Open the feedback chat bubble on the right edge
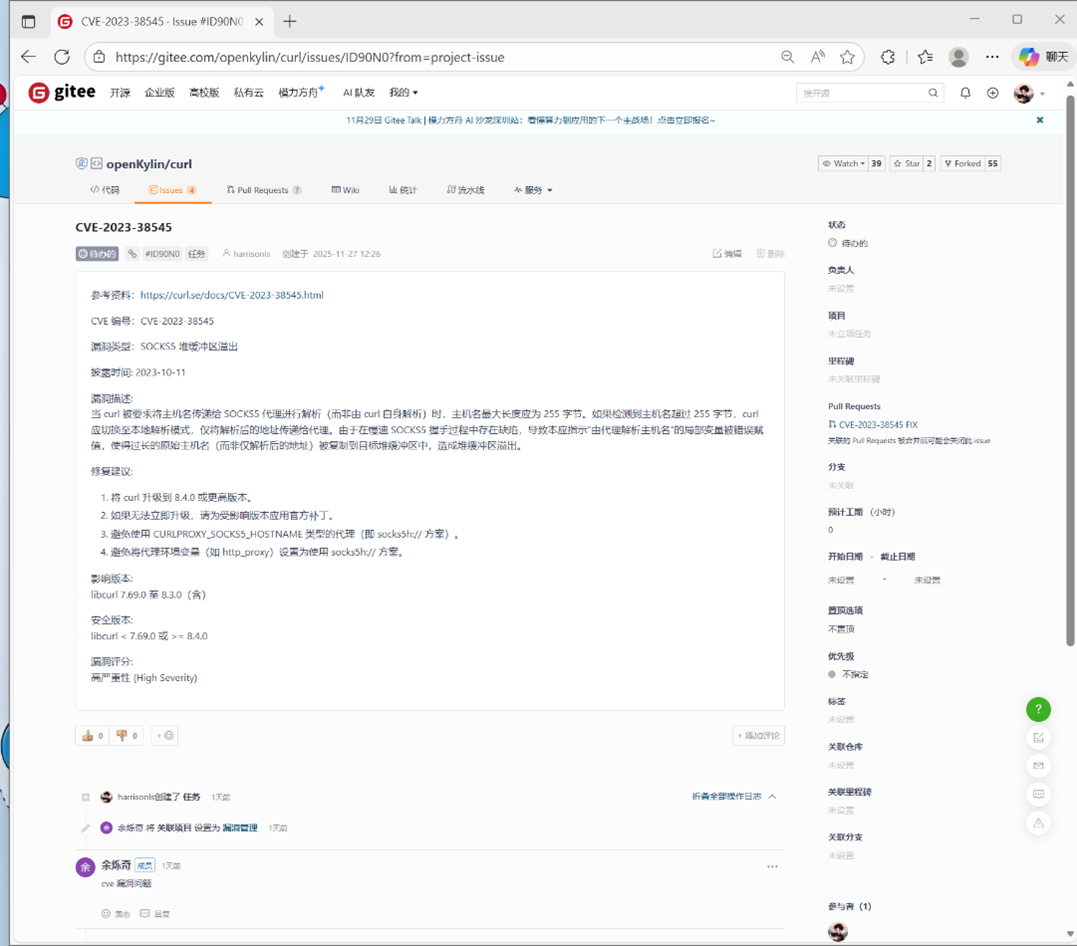Image resolution: width=1077 pixels, height=946 pixels. click(1038, 793)
